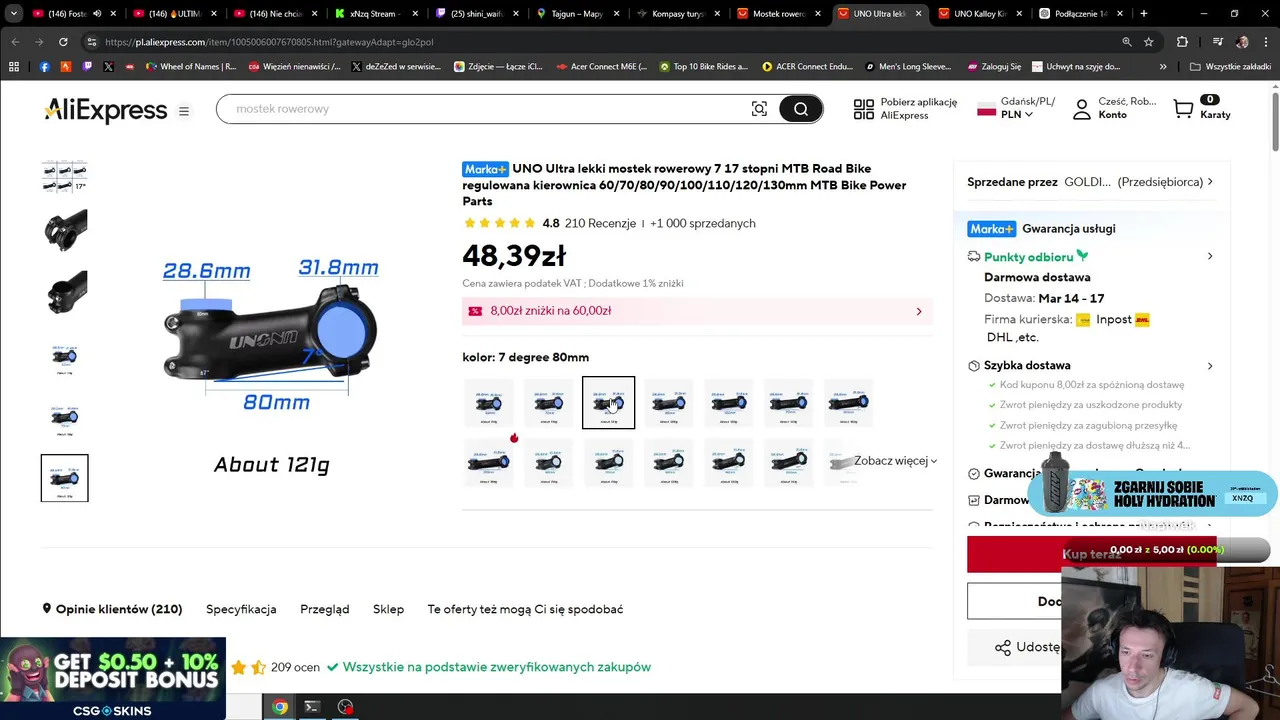1280x720 pixels.
Task: Switch to the Sklep tab
Action: click(x=388, y=609)
